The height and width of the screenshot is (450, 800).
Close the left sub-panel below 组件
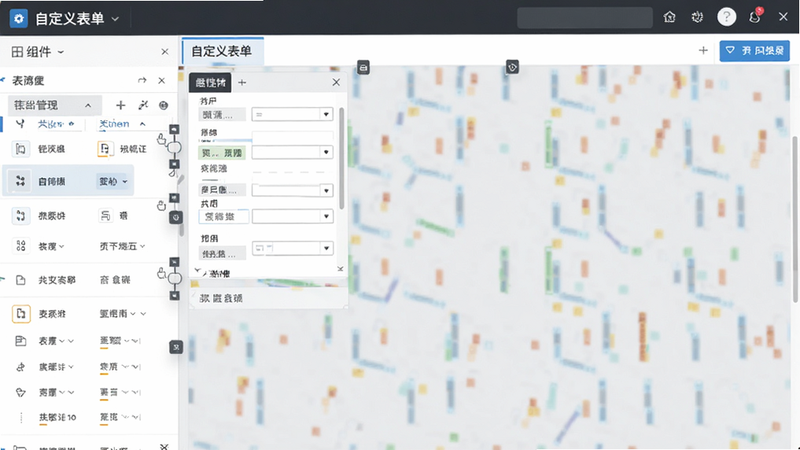tap(162, 81)
